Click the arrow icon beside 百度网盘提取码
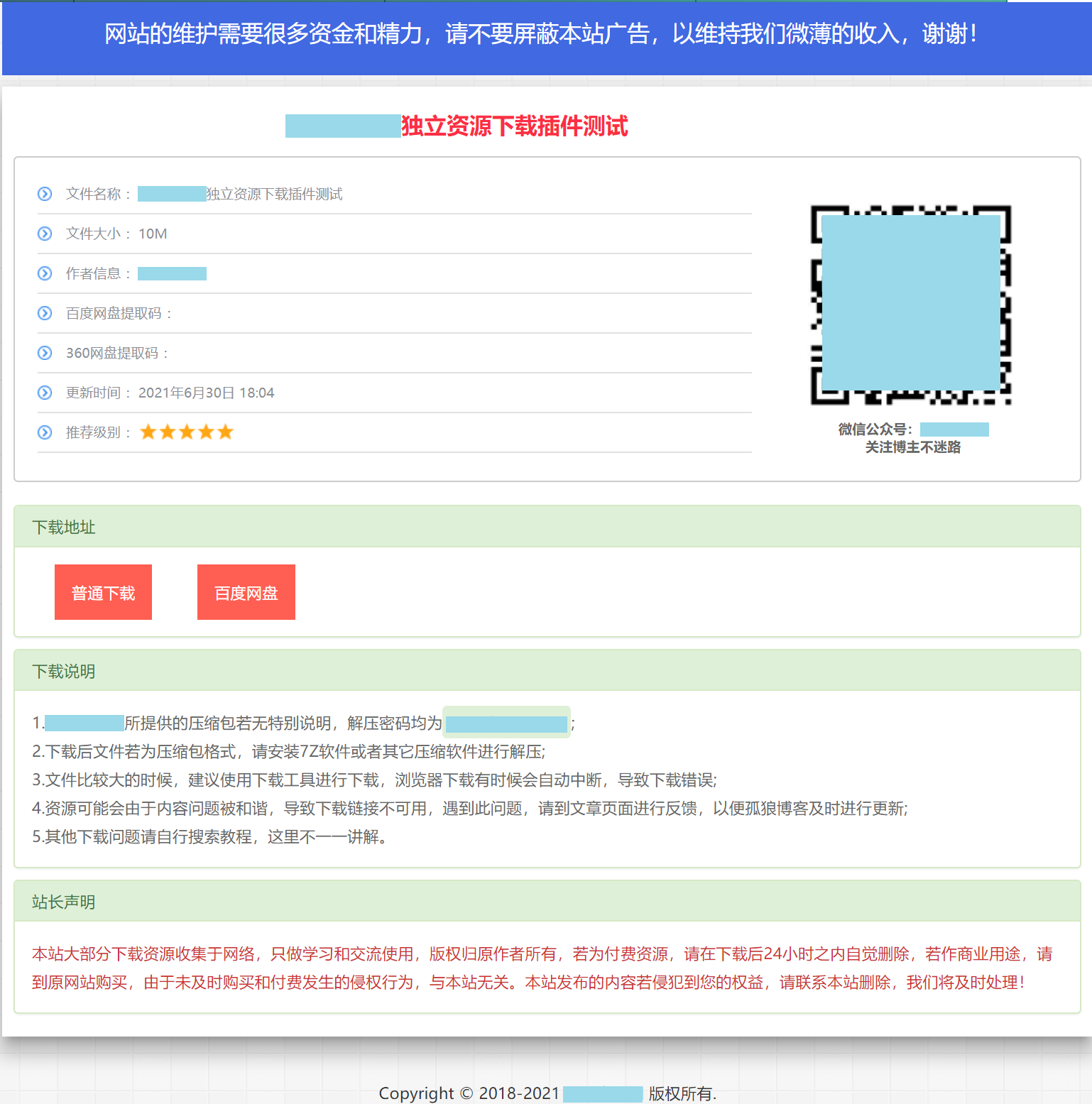Viewport: 1092px width, 1104px height. pyautogui.click(x=45, y=313)
